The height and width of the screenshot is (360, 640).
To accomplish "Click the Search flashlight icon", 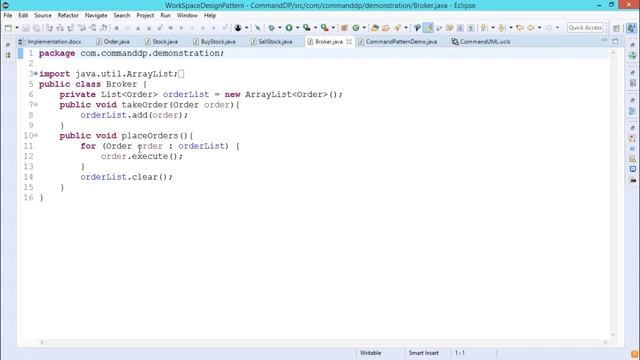I will click(397, 28).
